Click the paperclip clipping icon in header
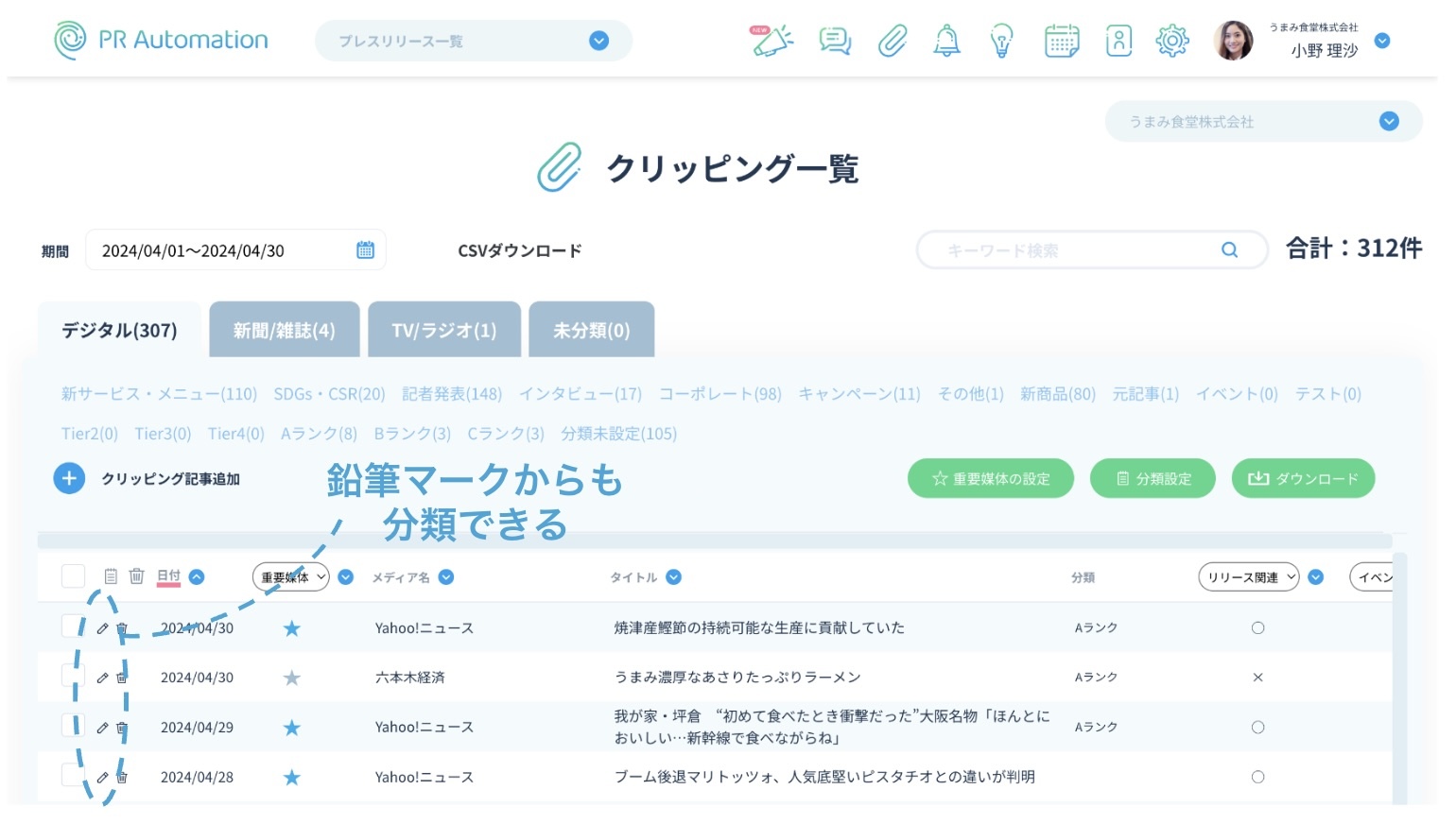The height and width of the screenshot is (824, 1456). point(892,41)
